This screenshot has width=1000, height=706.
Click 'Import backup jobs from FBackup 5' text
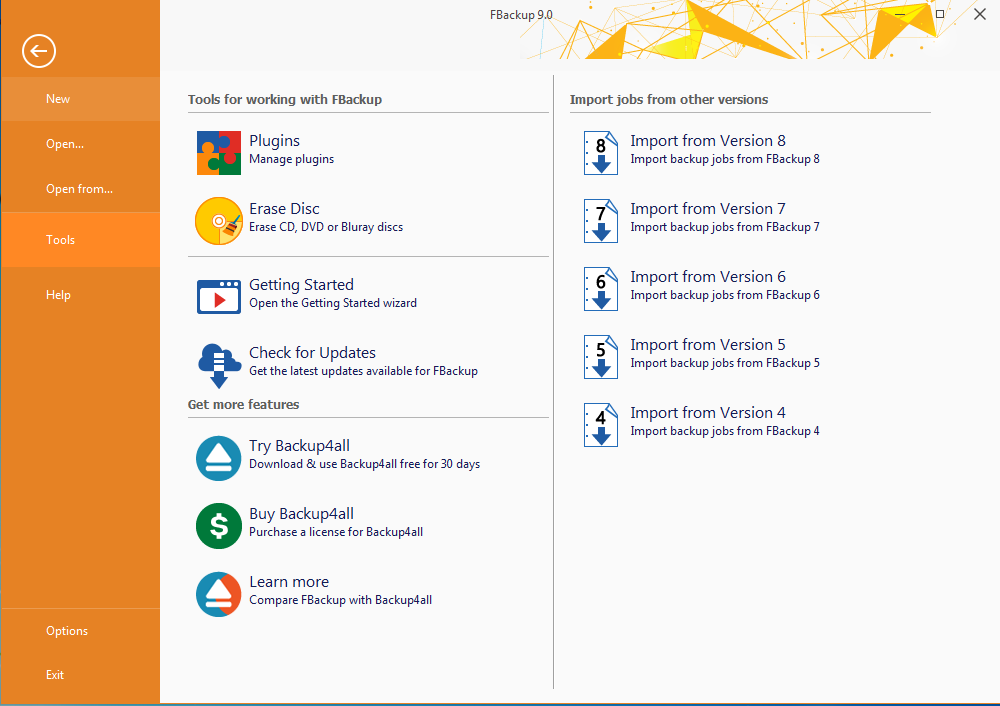[725, 363]
